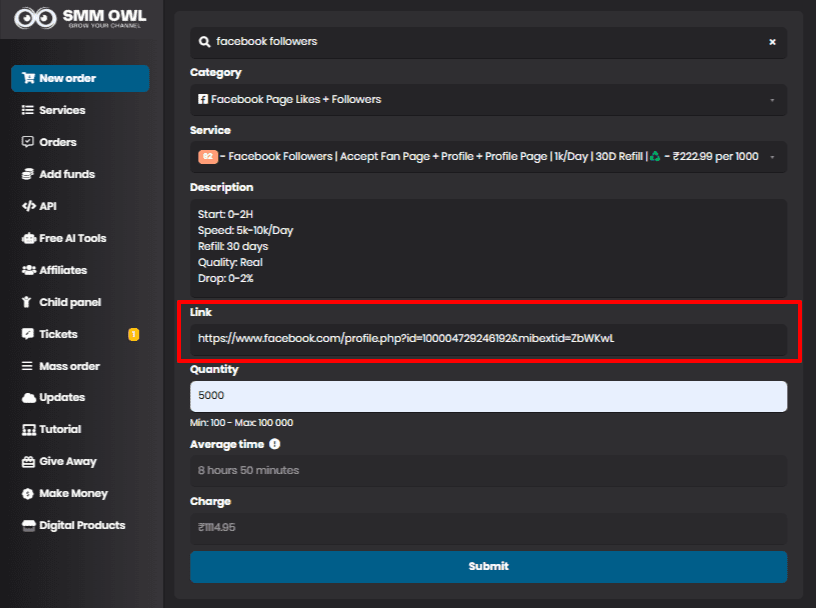Go to the Orders page
This screenshot has width=816, height=608.
point(58,142)
